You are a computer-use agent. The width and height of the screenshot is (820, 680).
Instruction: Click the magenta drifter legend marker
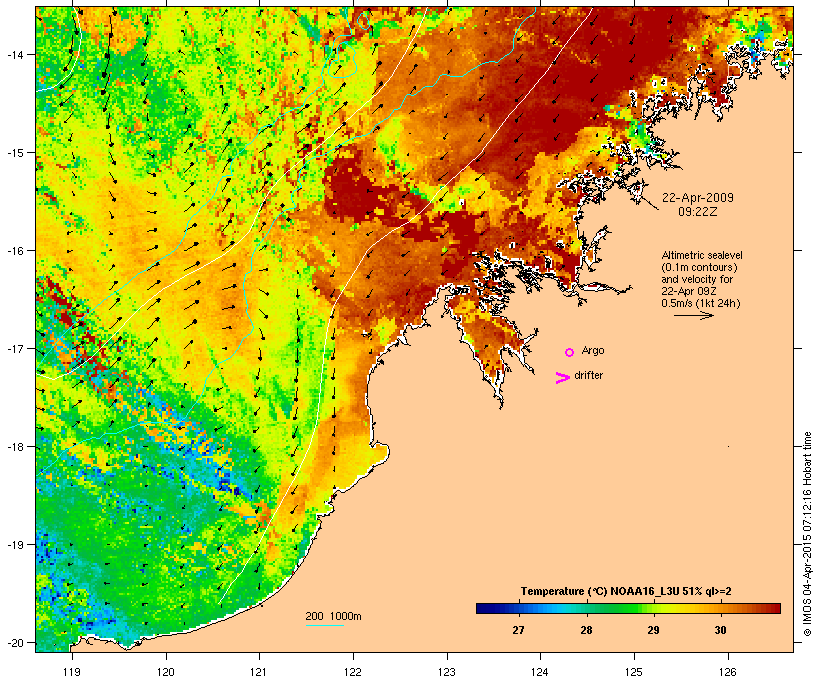(x=563, y=378)
